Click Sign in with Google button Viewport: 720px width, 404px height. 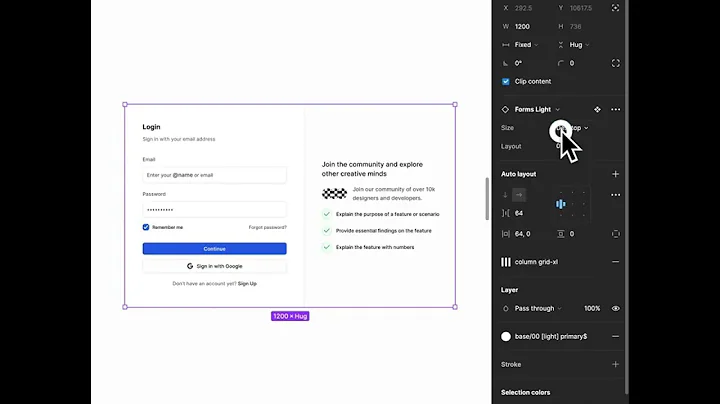(214, 266)
